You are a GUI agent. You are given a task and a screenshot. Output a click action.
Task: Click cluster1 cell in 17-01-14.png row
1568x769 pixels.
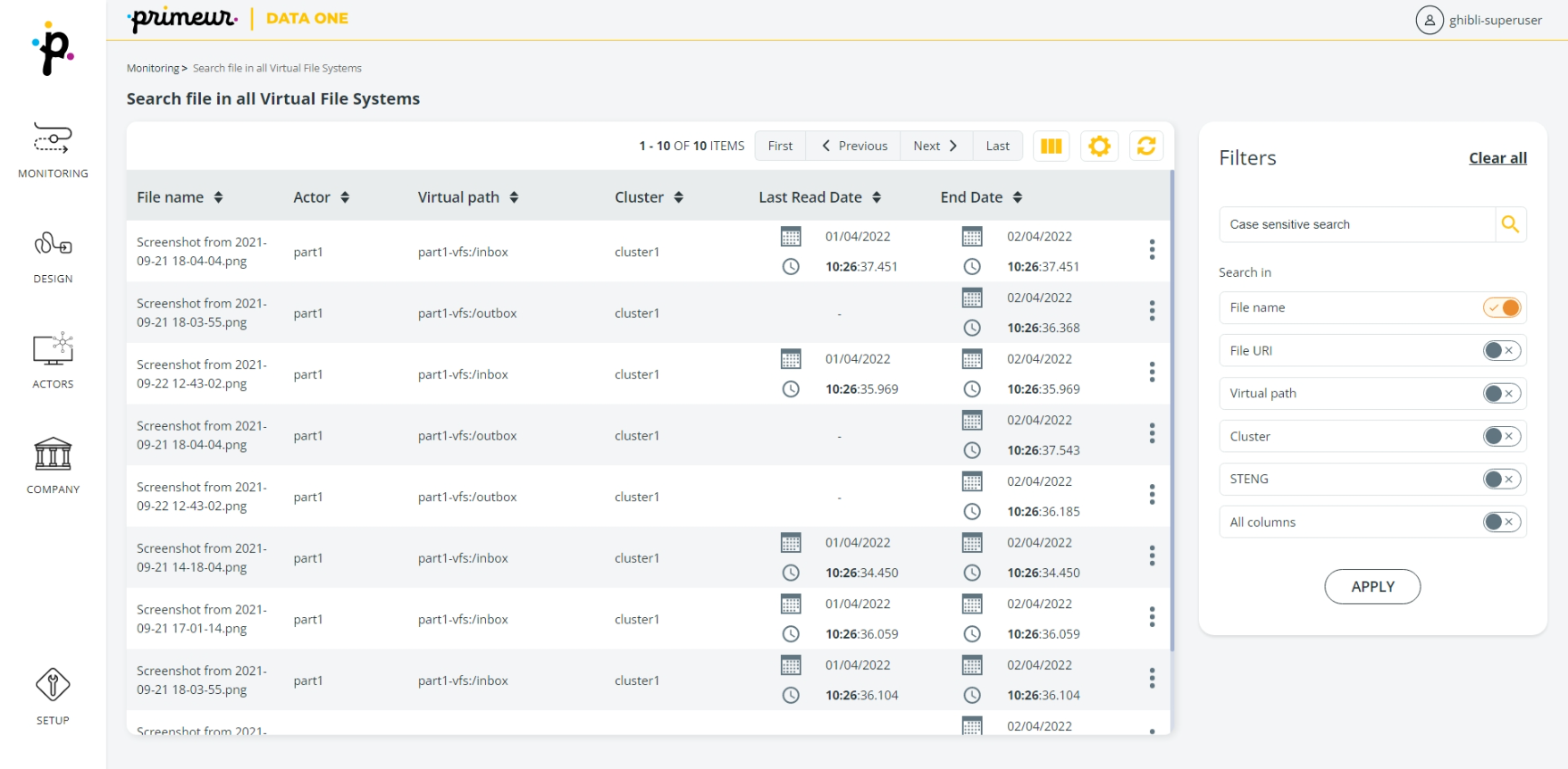tap(637, 619)
